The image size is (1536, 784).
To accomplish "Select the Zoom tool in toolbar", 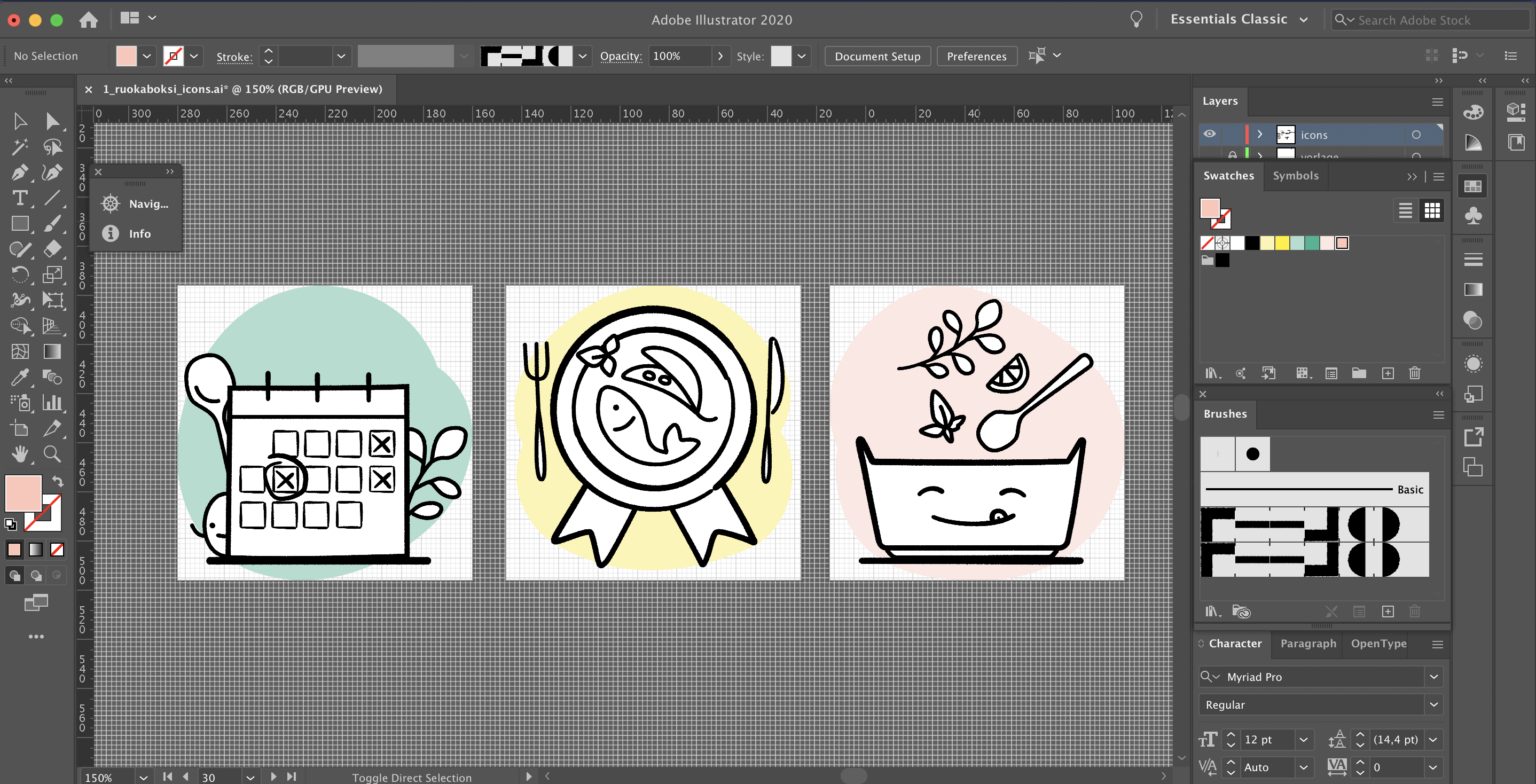I will coord(52,454).
